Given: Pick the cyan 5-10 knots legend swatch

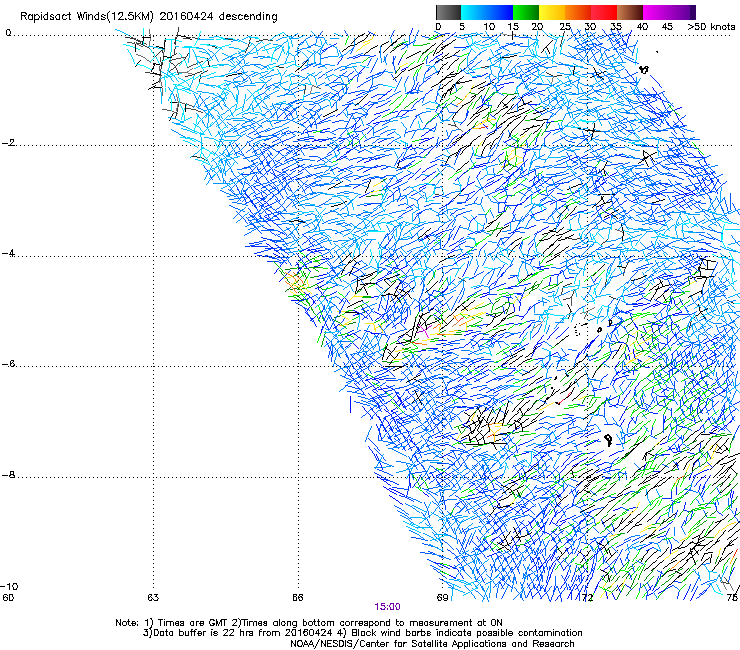Looking at the screenshot, I should coord(474,12).
